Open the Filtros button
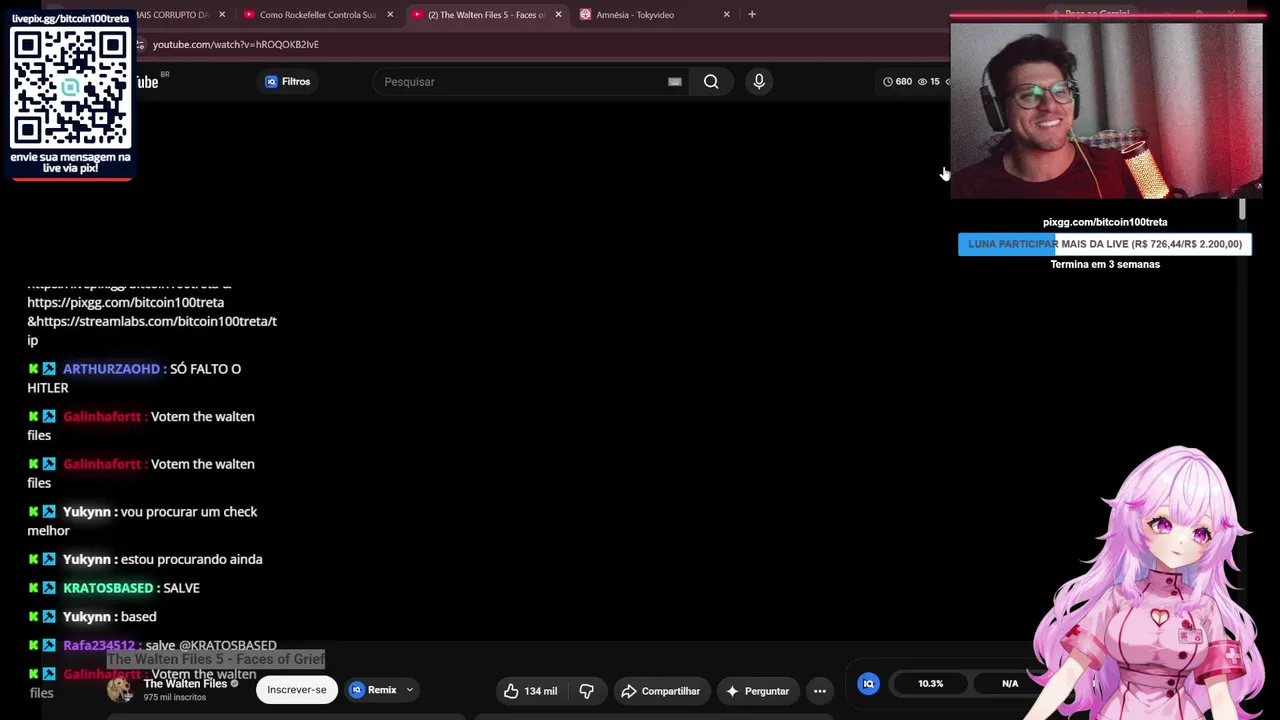The image size is (1280, 720). [x=288, y=82]
